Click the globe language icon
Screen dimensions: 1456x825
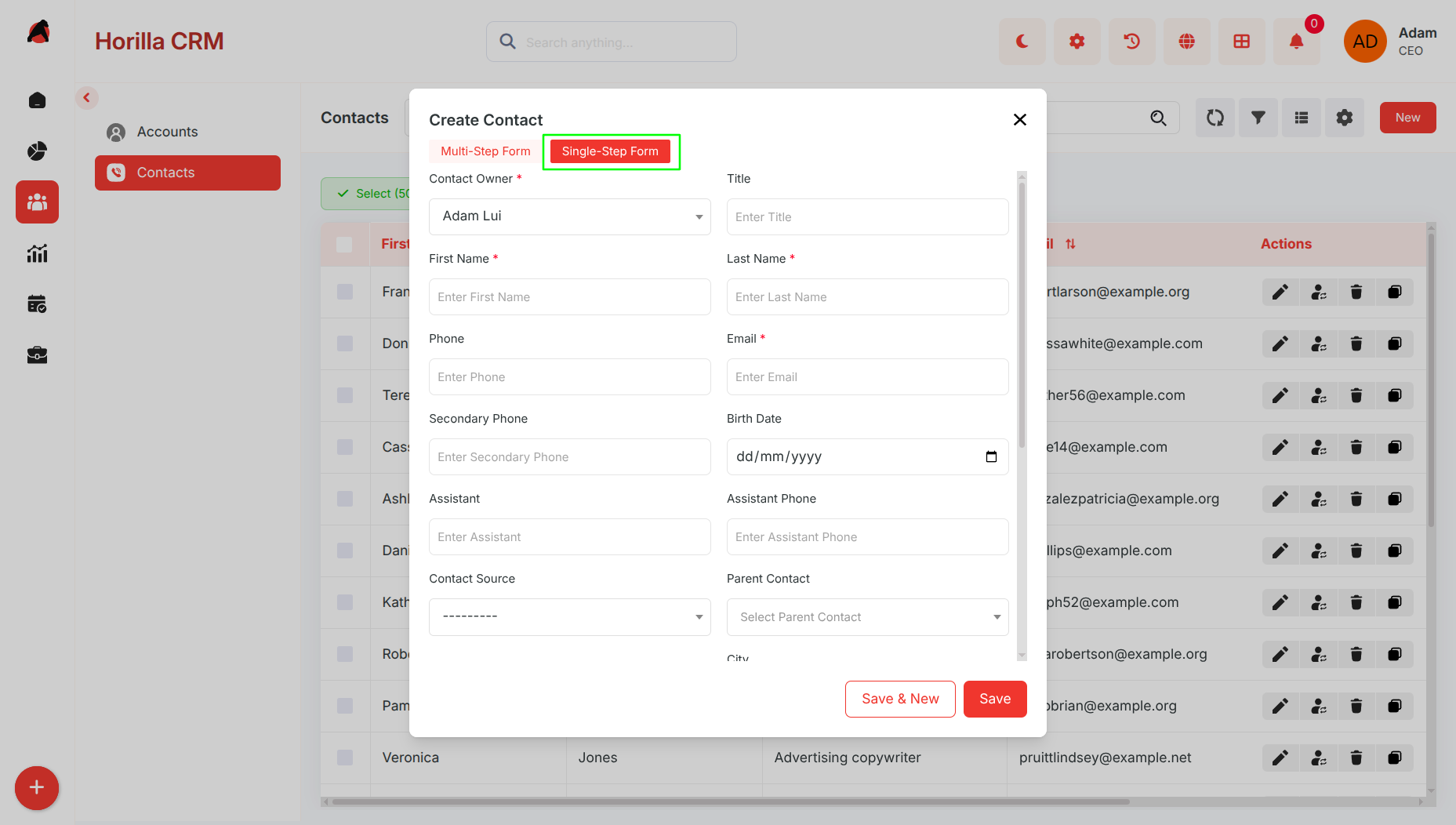tap(1186, 42)
